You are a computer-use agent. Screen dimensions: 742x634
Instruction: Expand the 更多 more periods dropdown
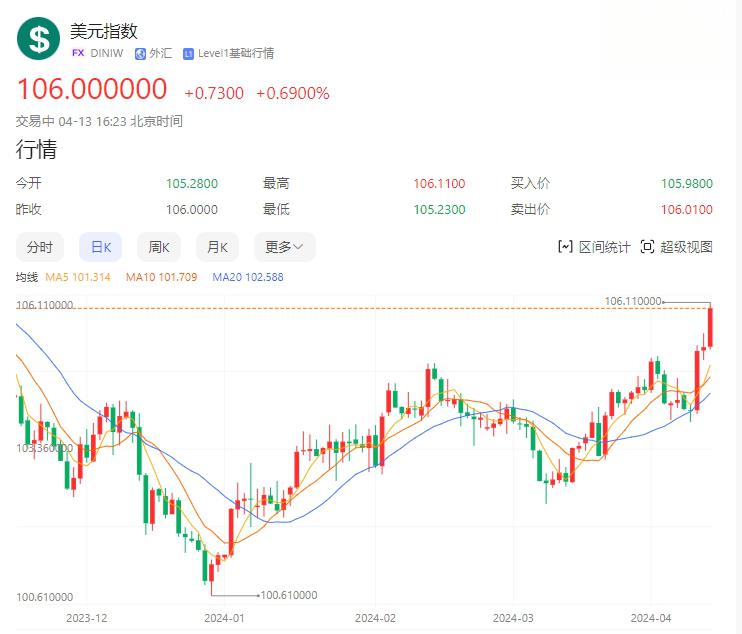coord(284,247)
